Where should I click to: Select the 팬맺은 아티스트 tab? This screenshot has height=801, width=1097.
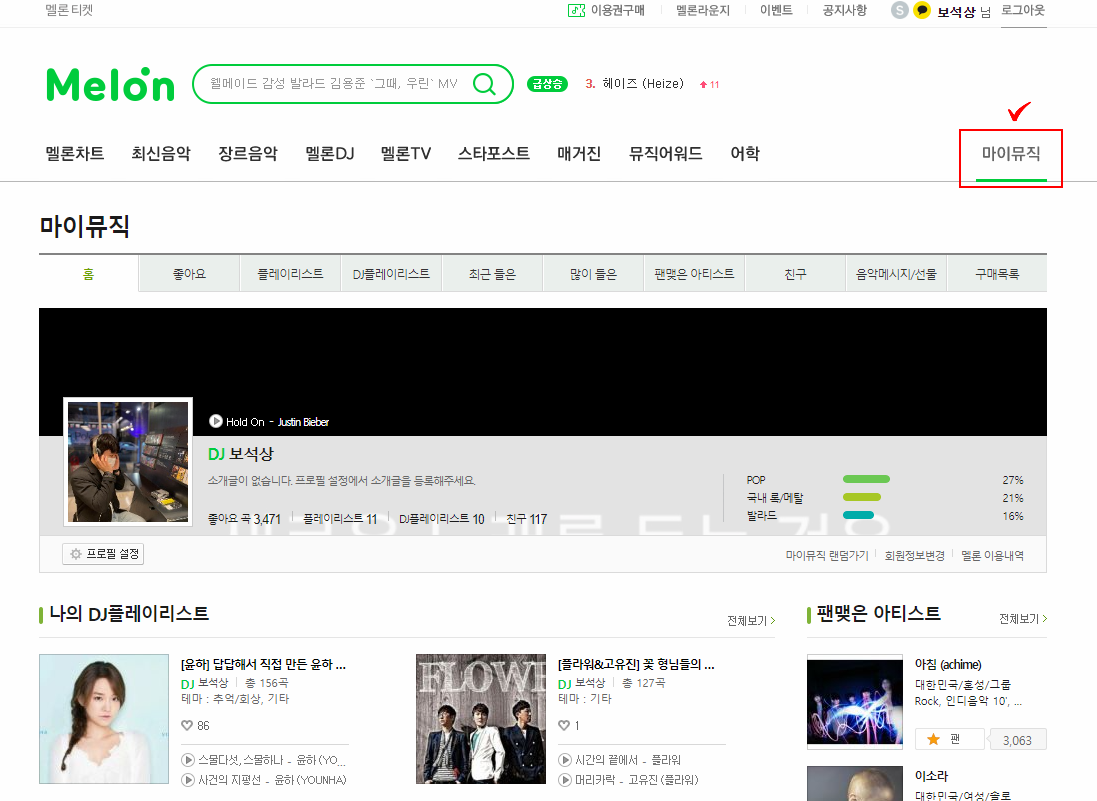pos(694,274)
